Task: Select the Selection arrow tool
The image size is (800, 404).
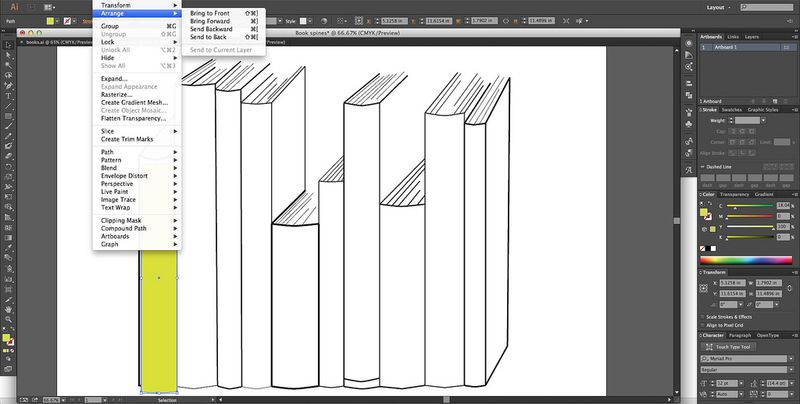Action: pos(8,46)
